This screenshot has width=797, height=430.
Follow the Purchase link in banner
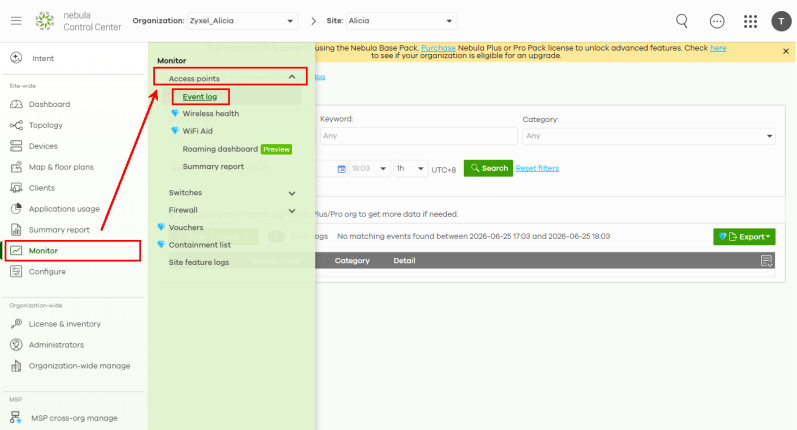pyautogui.click(x=438, y=48)
